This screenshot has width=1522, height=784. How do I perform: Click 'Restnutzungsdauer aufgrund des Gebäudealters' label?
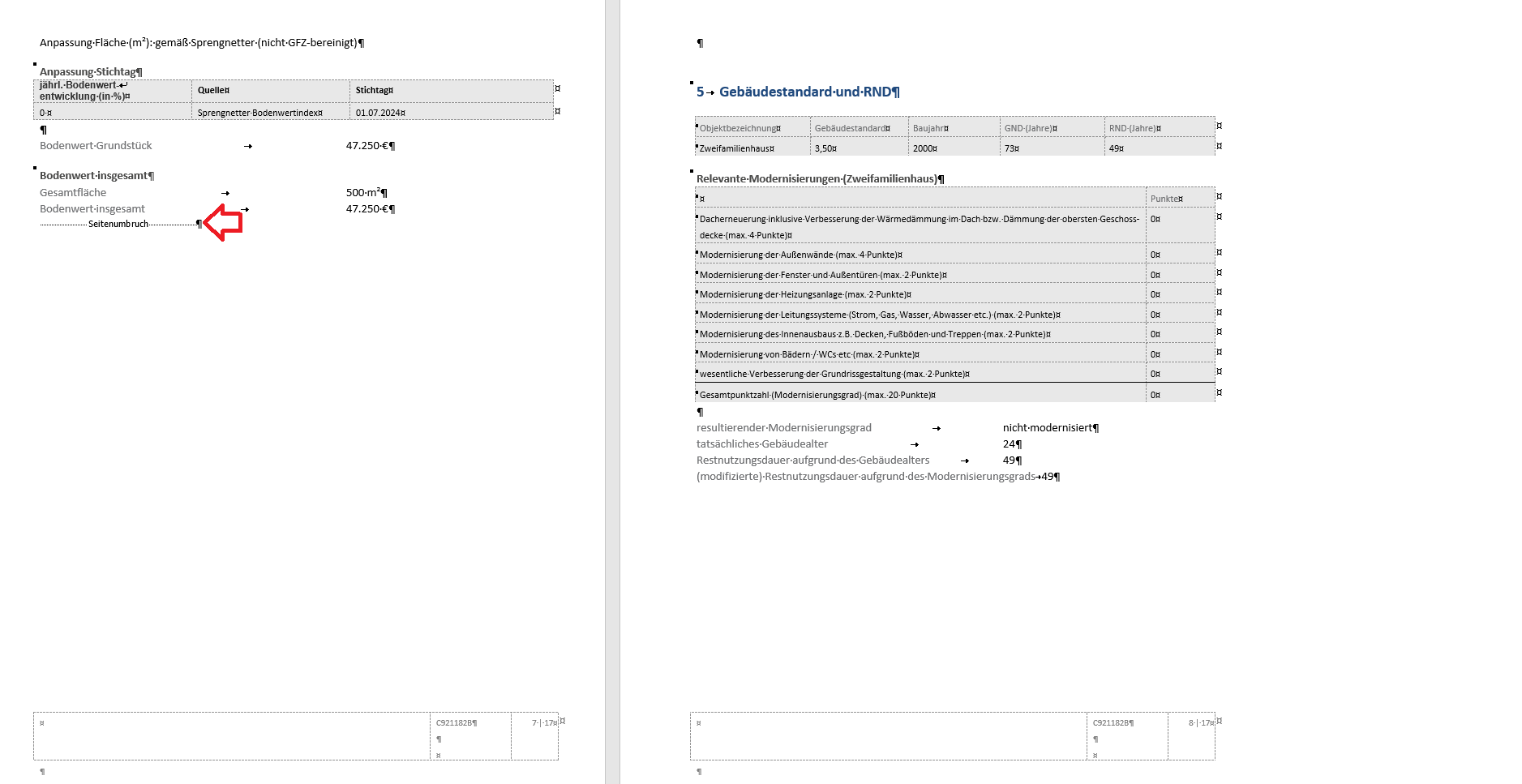pyautogui.click(x=813, y=461)
